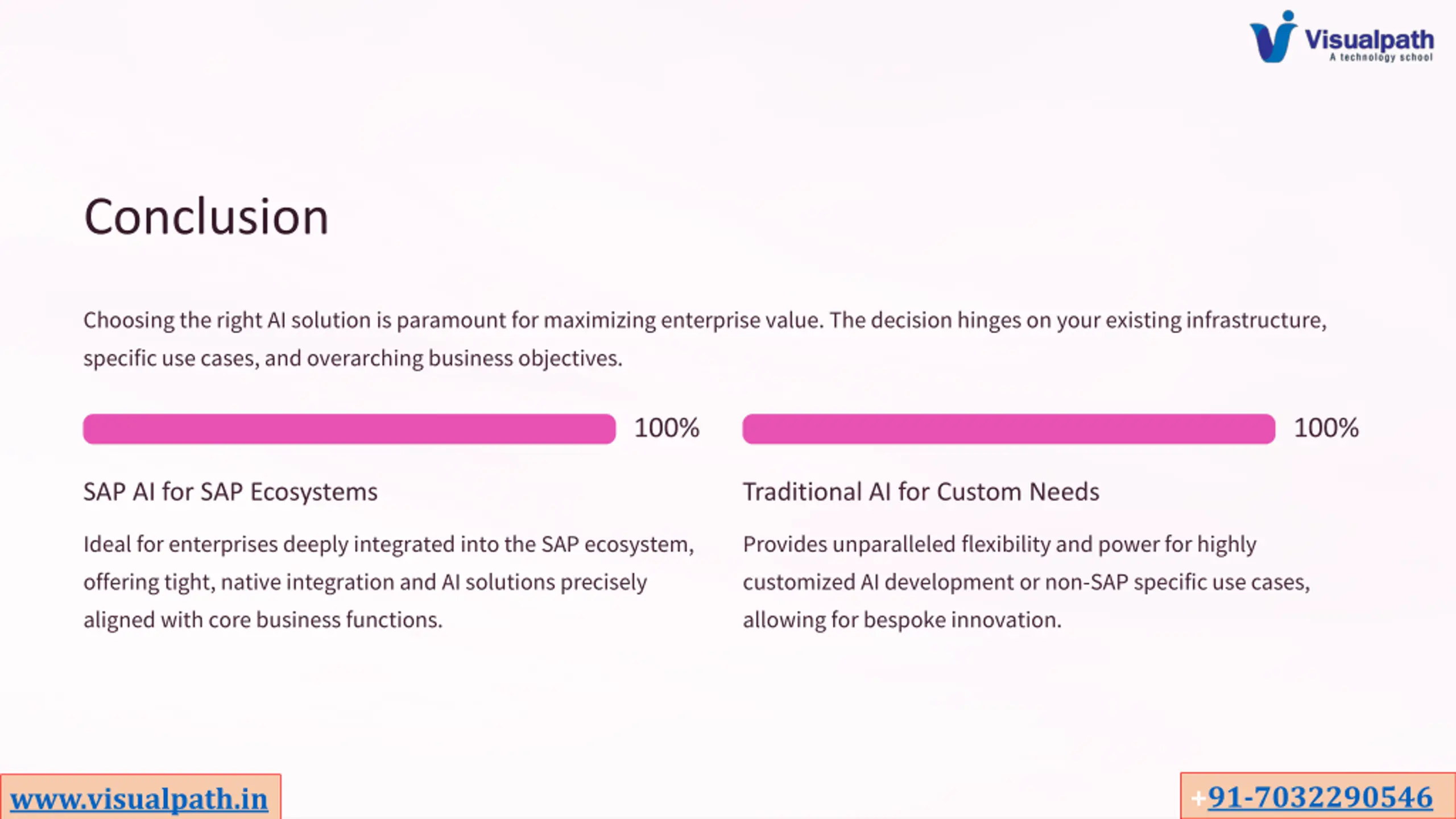Open the www.visualpath.in link
The width and height of the screenshot is (1456, 819).
[139, 799]
